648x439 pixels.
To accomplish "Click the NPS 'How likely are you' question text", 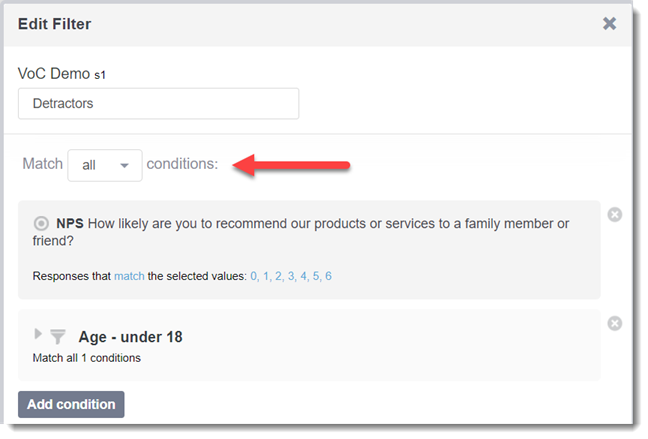I will pyautogui.click(x=301, y=232).
